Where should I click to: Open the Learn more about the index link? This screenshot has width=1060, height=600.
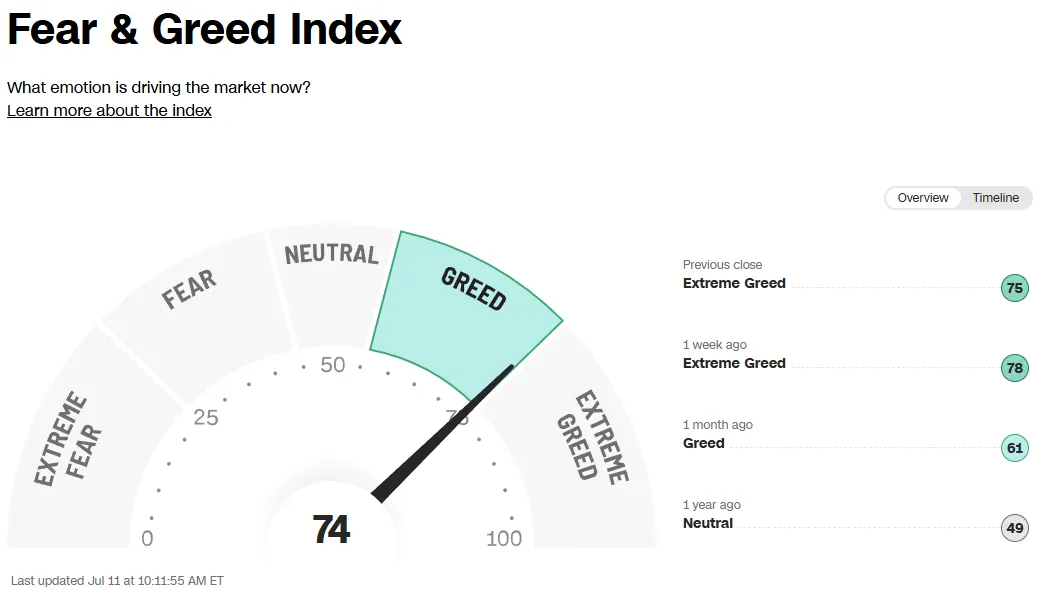[x=109, y=111]
